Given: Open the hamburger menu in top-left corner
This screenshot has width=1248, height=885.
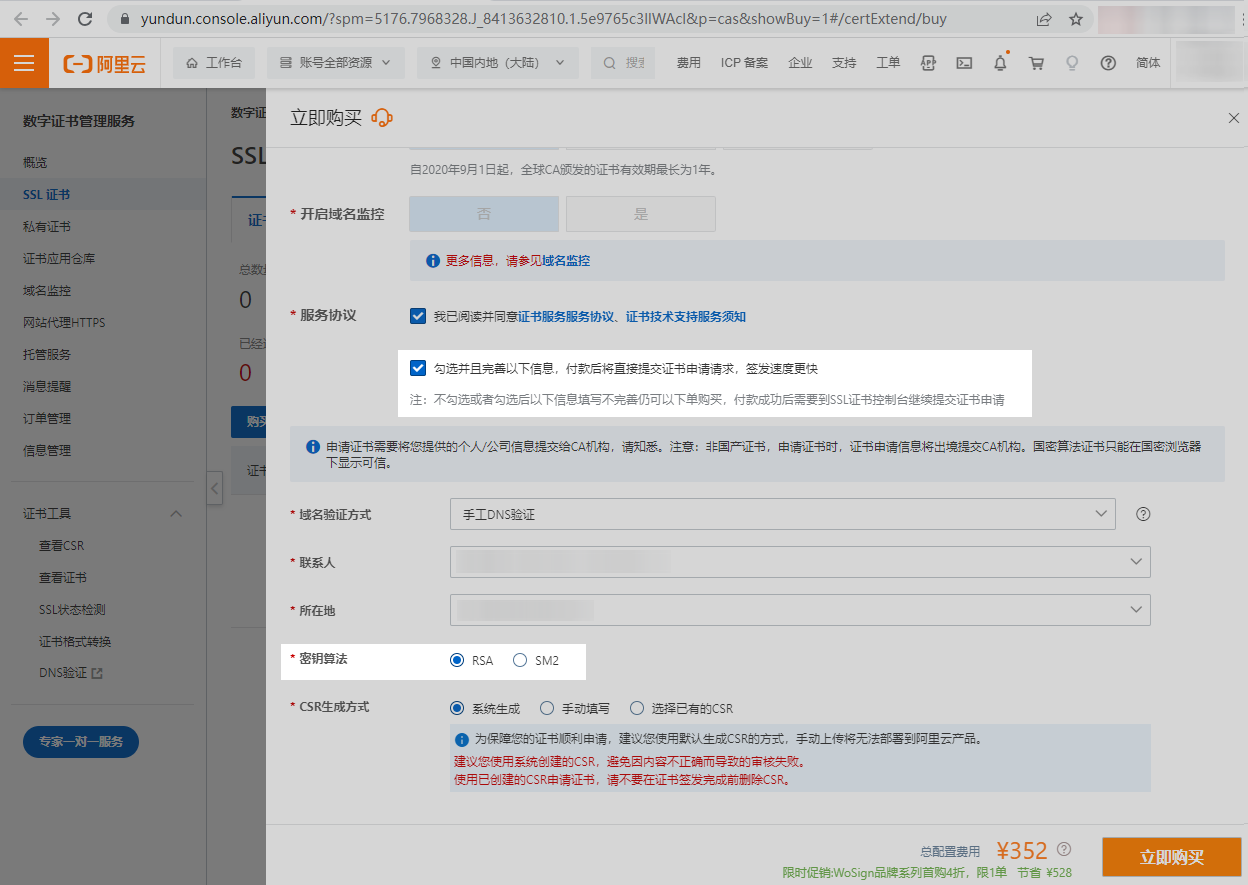Looking at the screenshot, I should click(24, 62).
